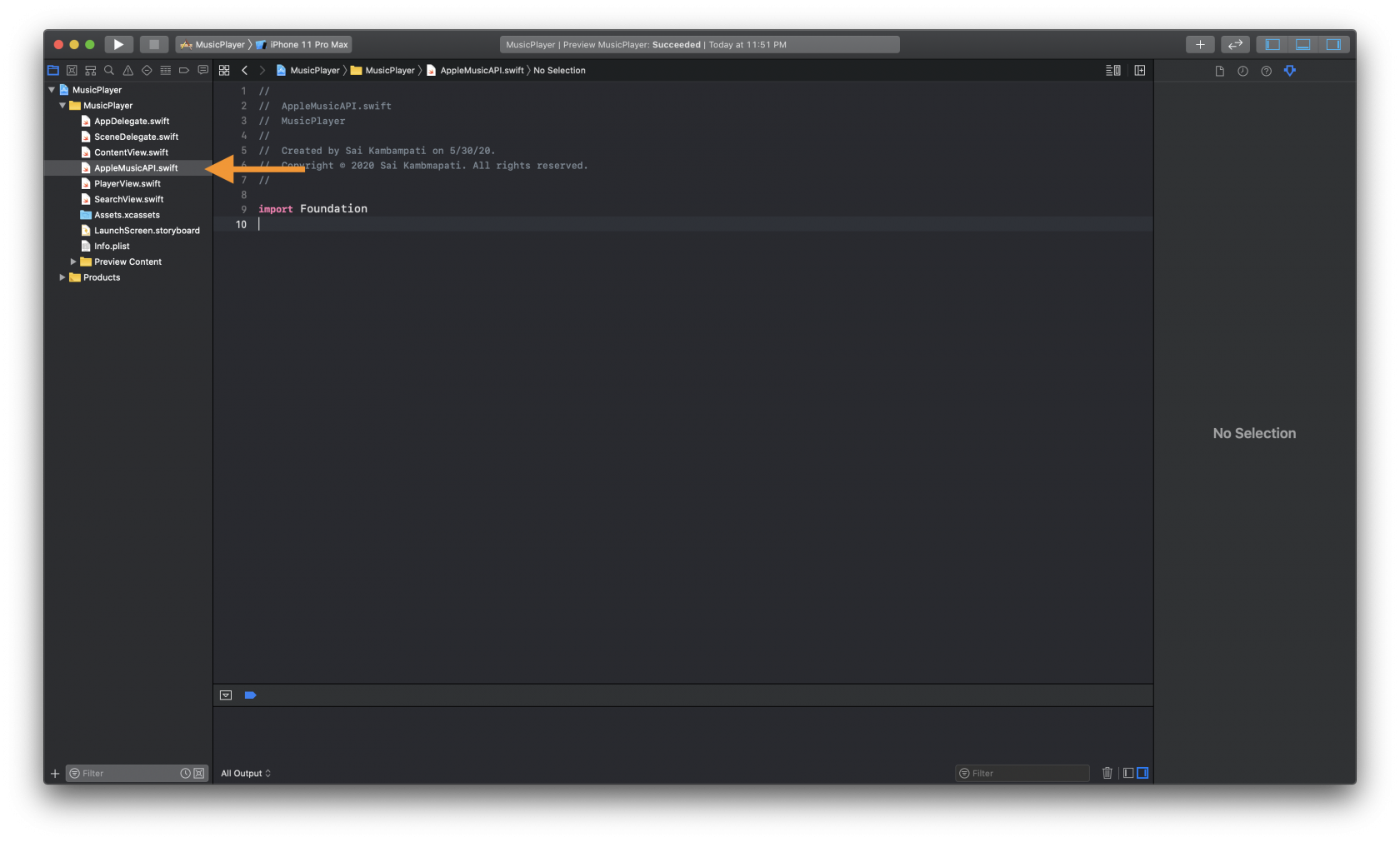Image resolution: width=1400 pixels, height=842 pixels.
Task: Toggle the right inspector panel visibility
Action: click(1334, 43)
